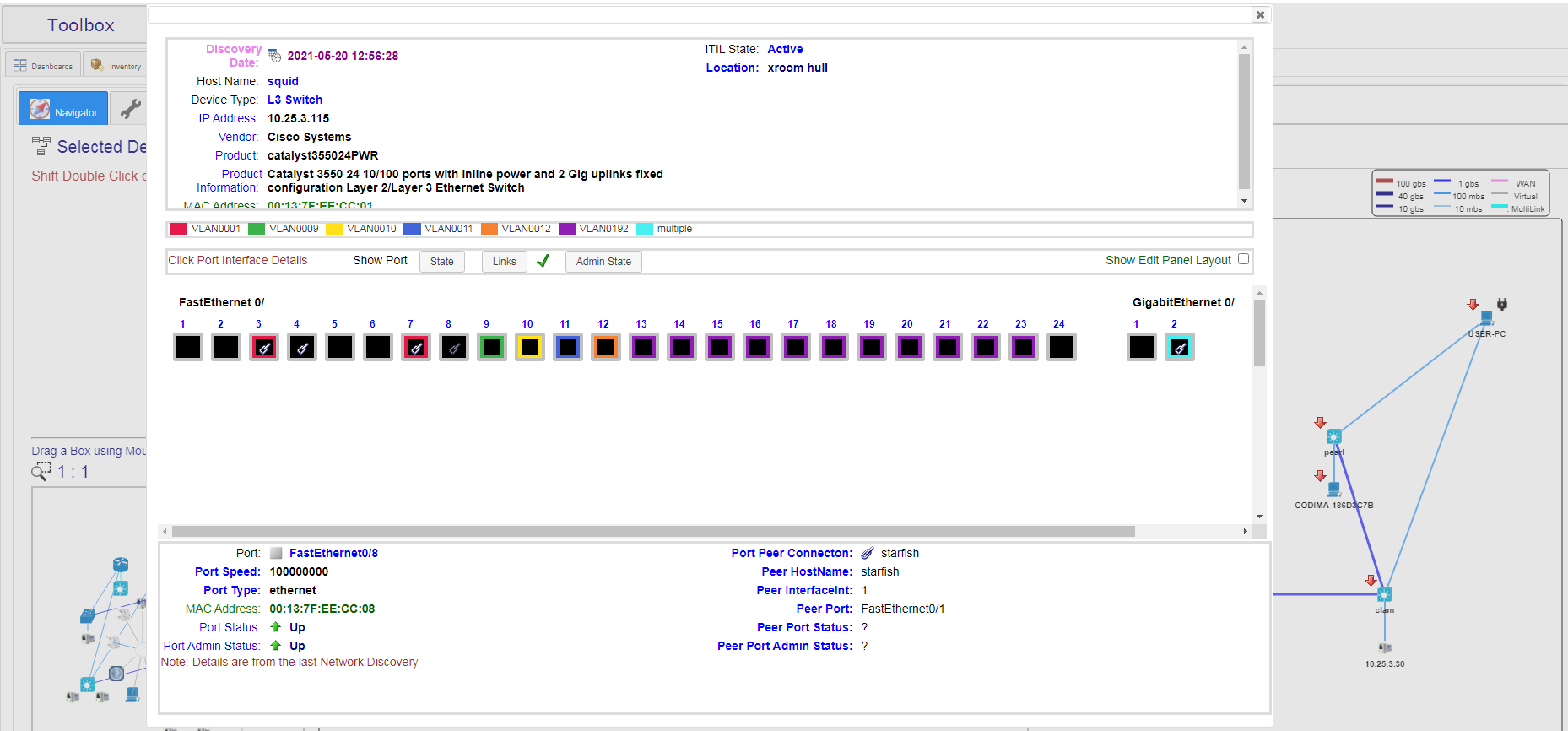Click the Links button

click(x=505, y=262)
